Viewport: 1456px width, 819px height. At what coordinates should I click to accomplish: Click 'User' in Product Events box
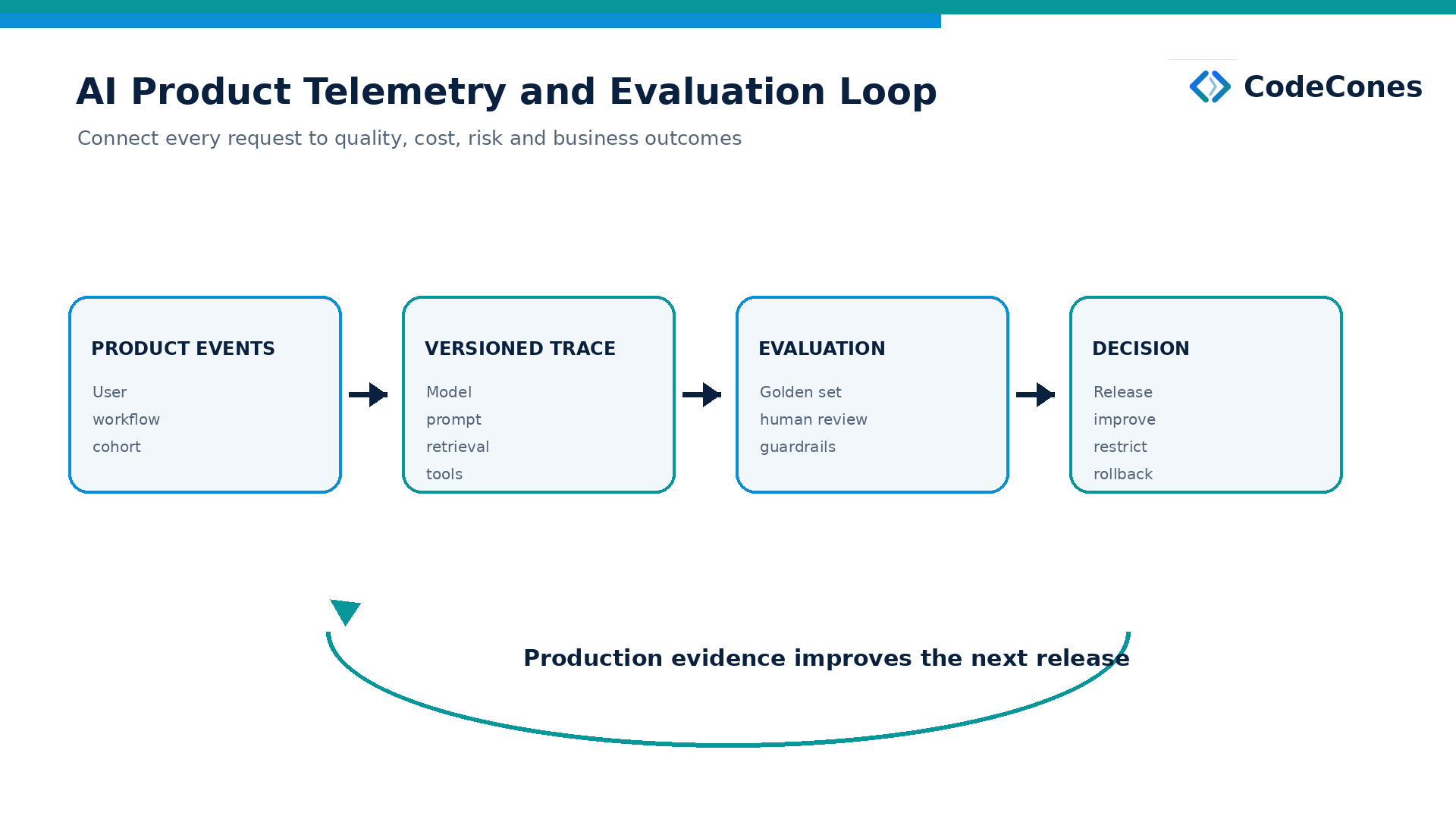109,392
